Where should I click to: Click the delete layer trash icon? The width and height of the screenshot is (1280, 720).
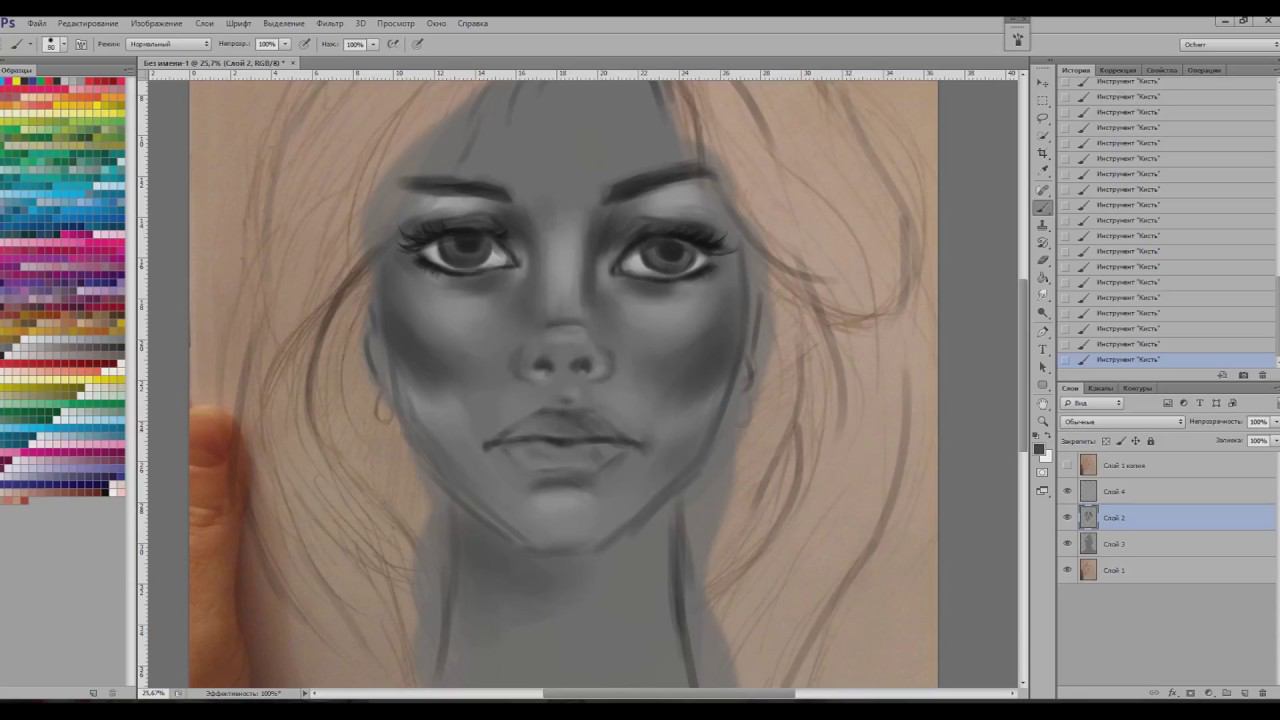tap(1262, 693)
